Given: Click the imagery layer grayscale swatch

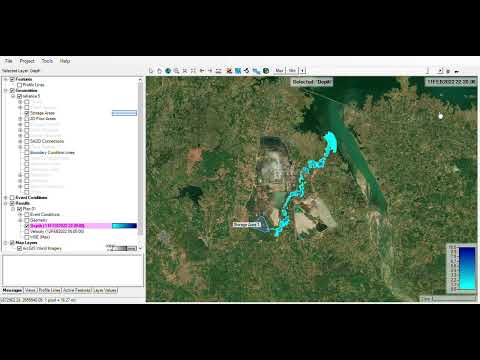Looking at the screenshot, I should [x=124, y=248].
